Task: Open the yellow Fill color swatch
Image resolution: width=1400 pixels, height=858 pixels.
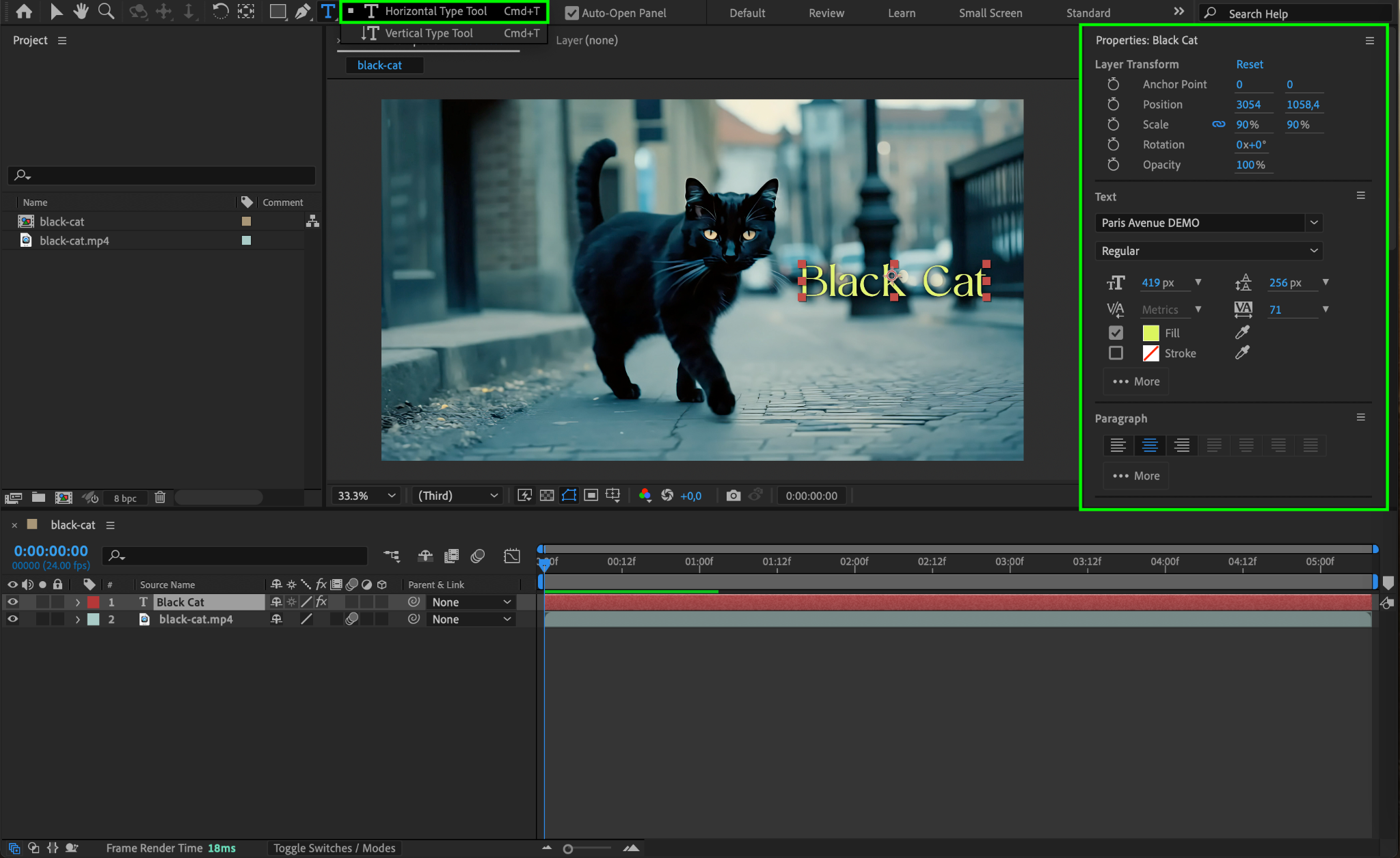Action: (1150, 333)
